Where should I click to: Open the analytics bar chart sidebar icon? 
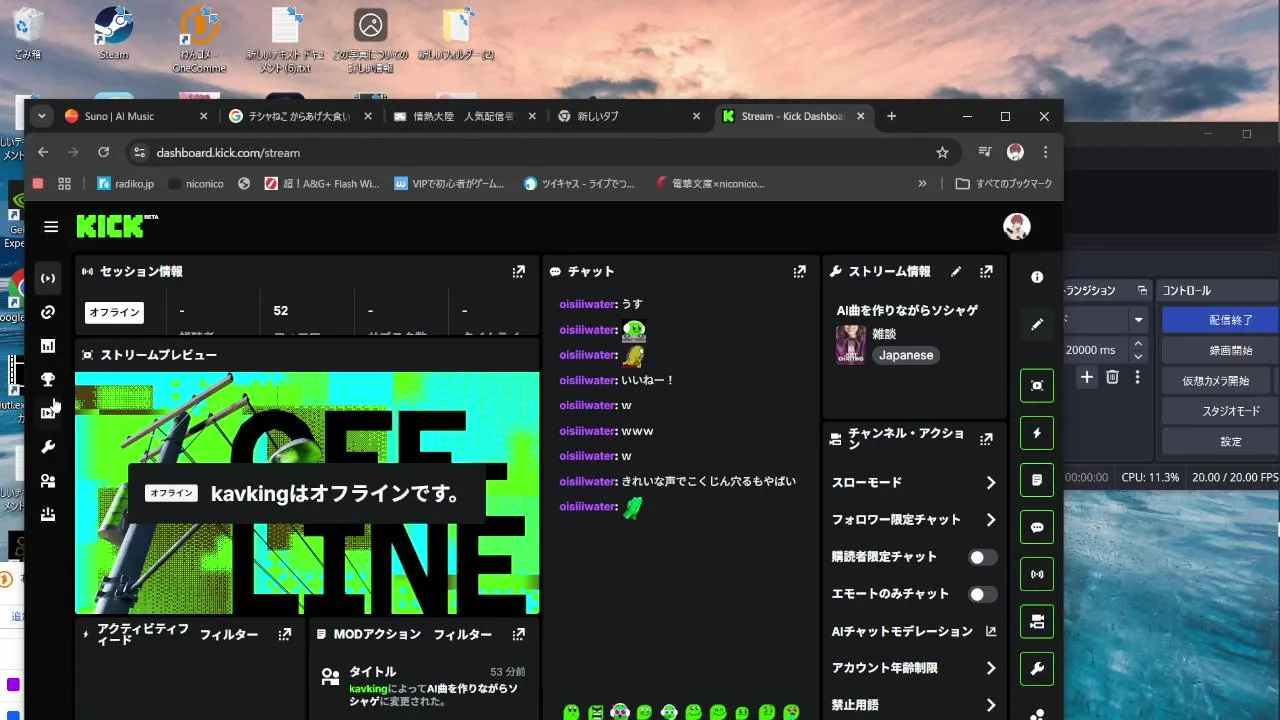[48, 346]
